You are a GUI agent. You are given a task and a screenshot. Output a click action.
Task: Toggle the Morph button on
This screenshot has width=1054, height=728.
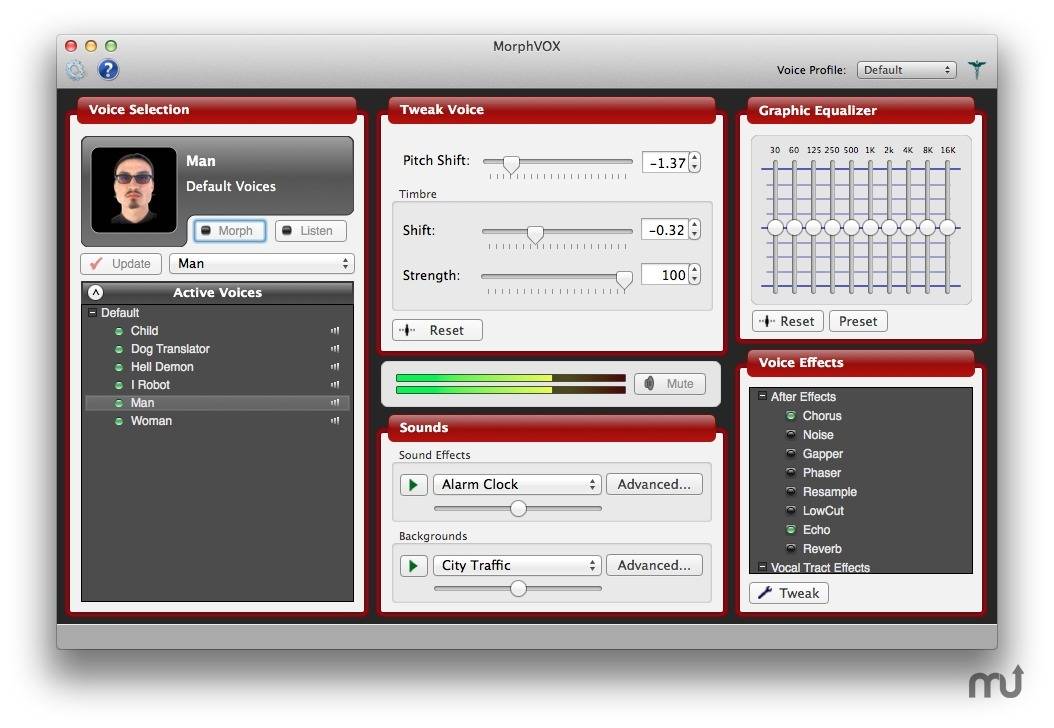click(229, 231)
